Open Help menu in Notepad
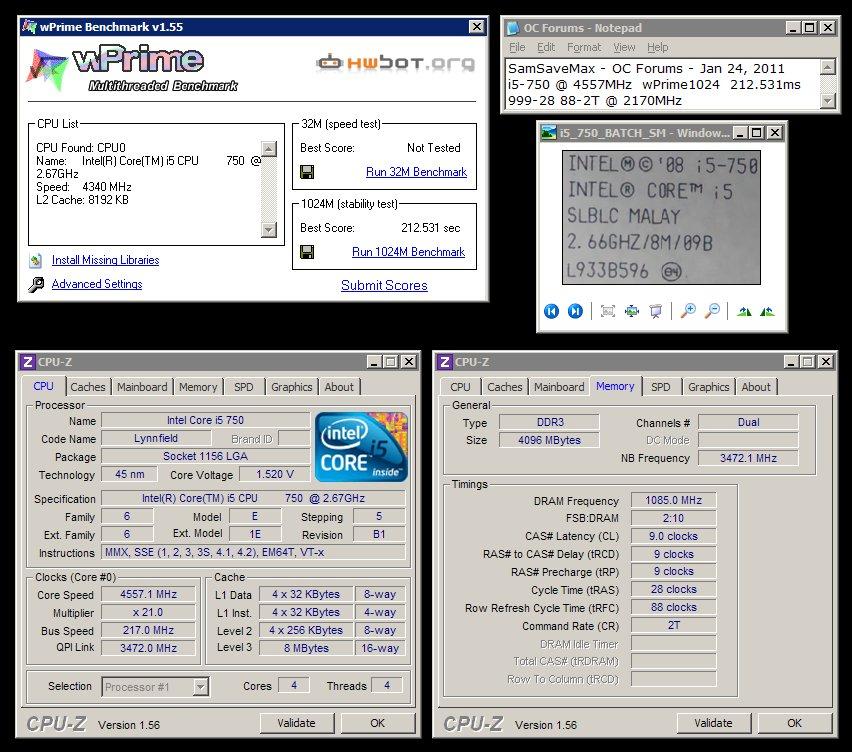This screenshot has height=752, width=852. point(657,47)
